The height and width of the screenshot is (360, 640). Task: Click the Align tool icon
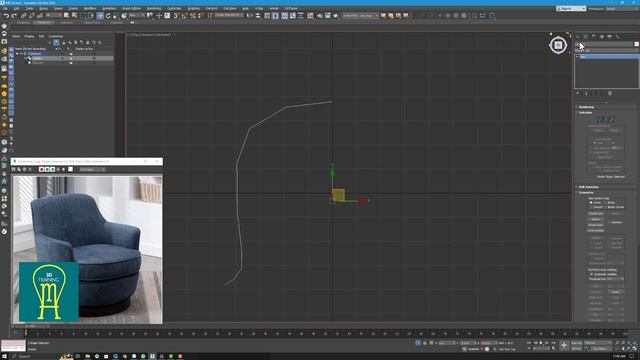tap(258, 16)
